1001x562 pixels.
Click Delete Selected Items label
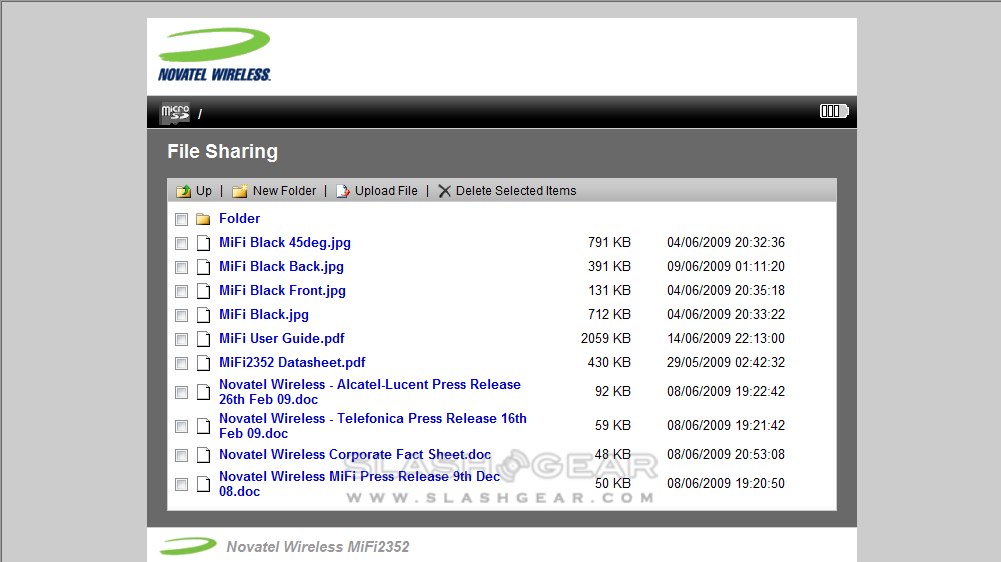pyautogui.click(x=516, y=191)
